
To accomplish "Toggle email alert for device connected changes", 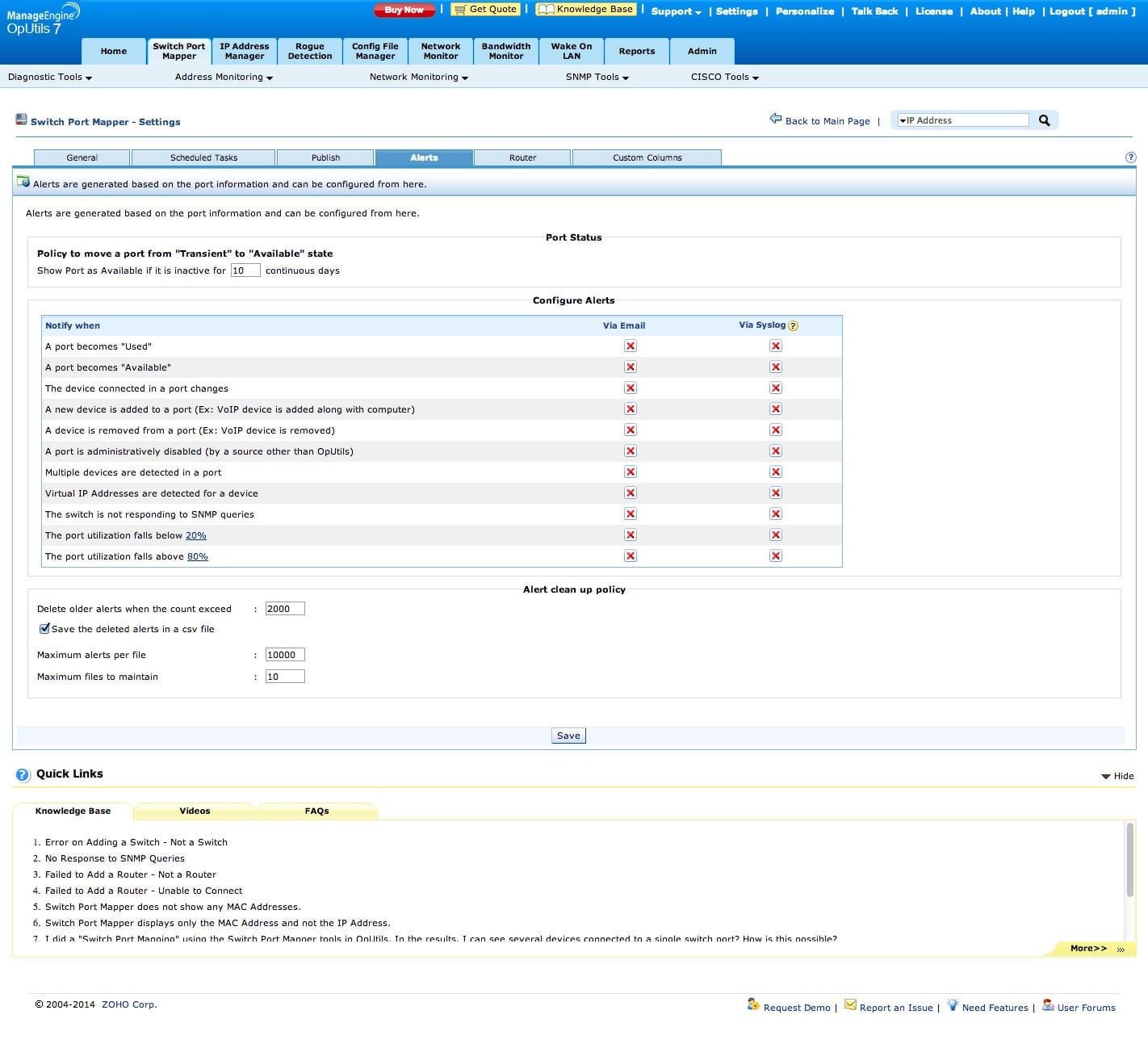I will (631, 388).
